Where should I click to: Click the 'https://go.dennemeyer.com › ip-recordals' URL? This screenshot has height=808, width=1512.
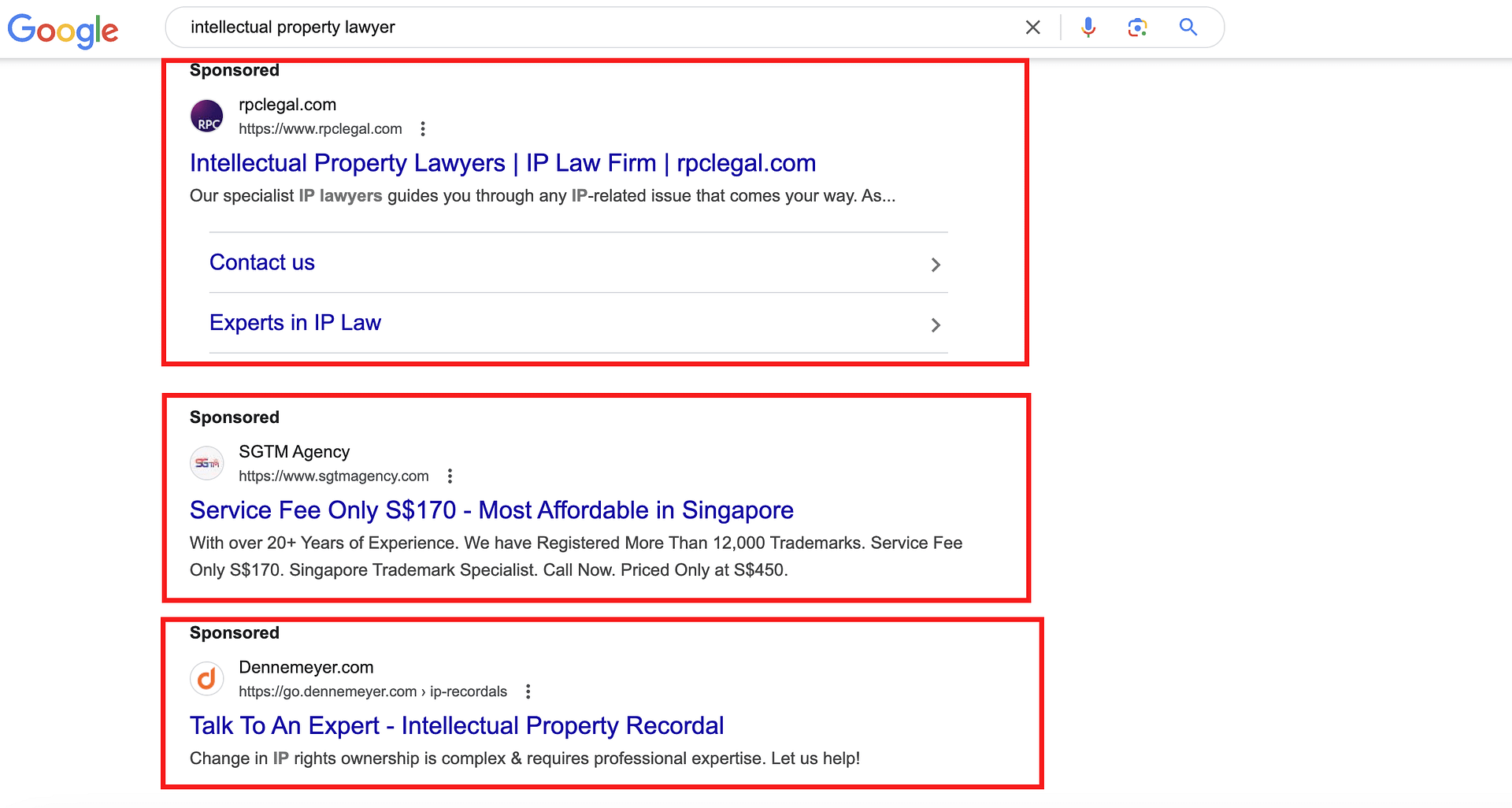point(373,691)
